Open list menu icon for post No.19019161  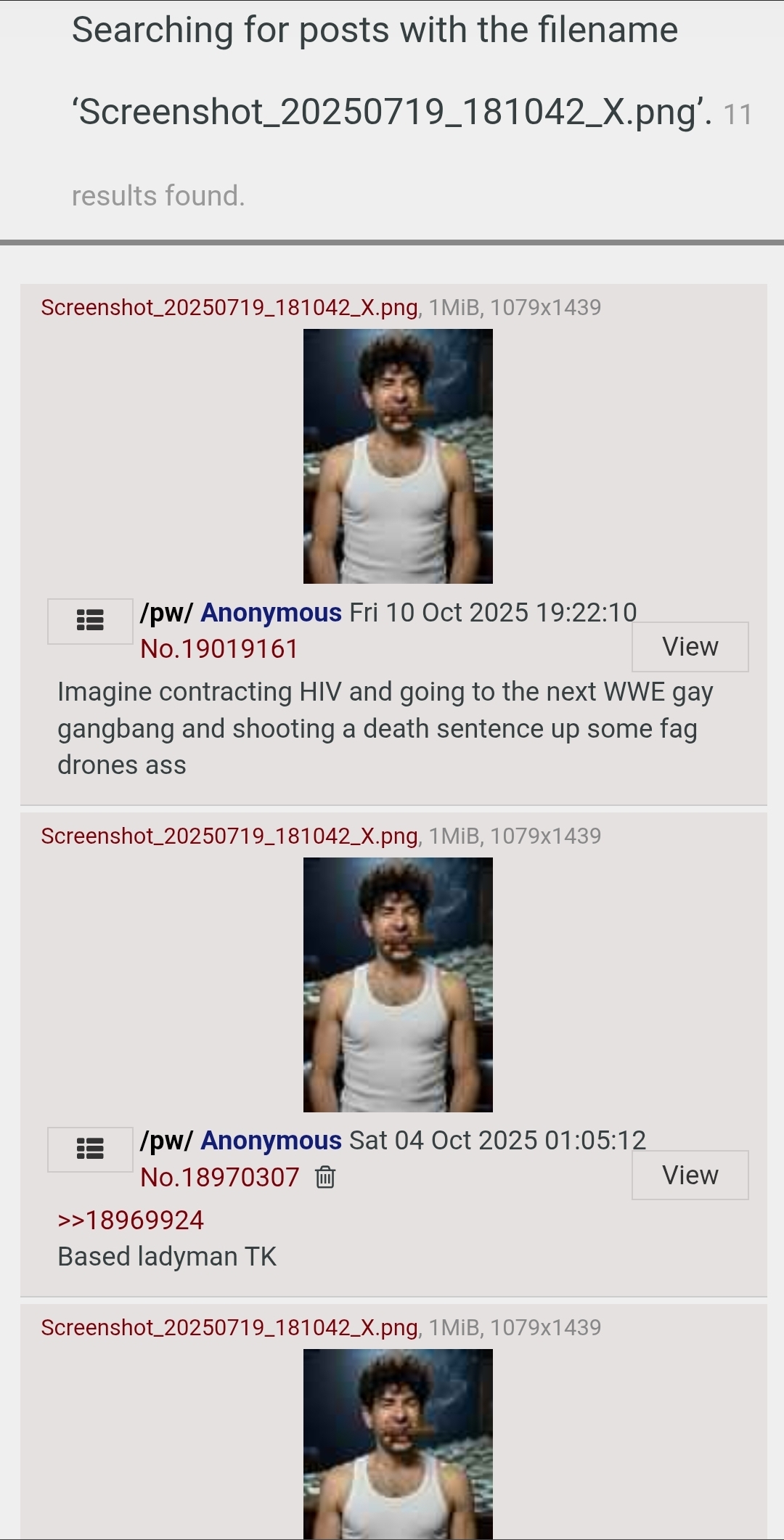90,621
